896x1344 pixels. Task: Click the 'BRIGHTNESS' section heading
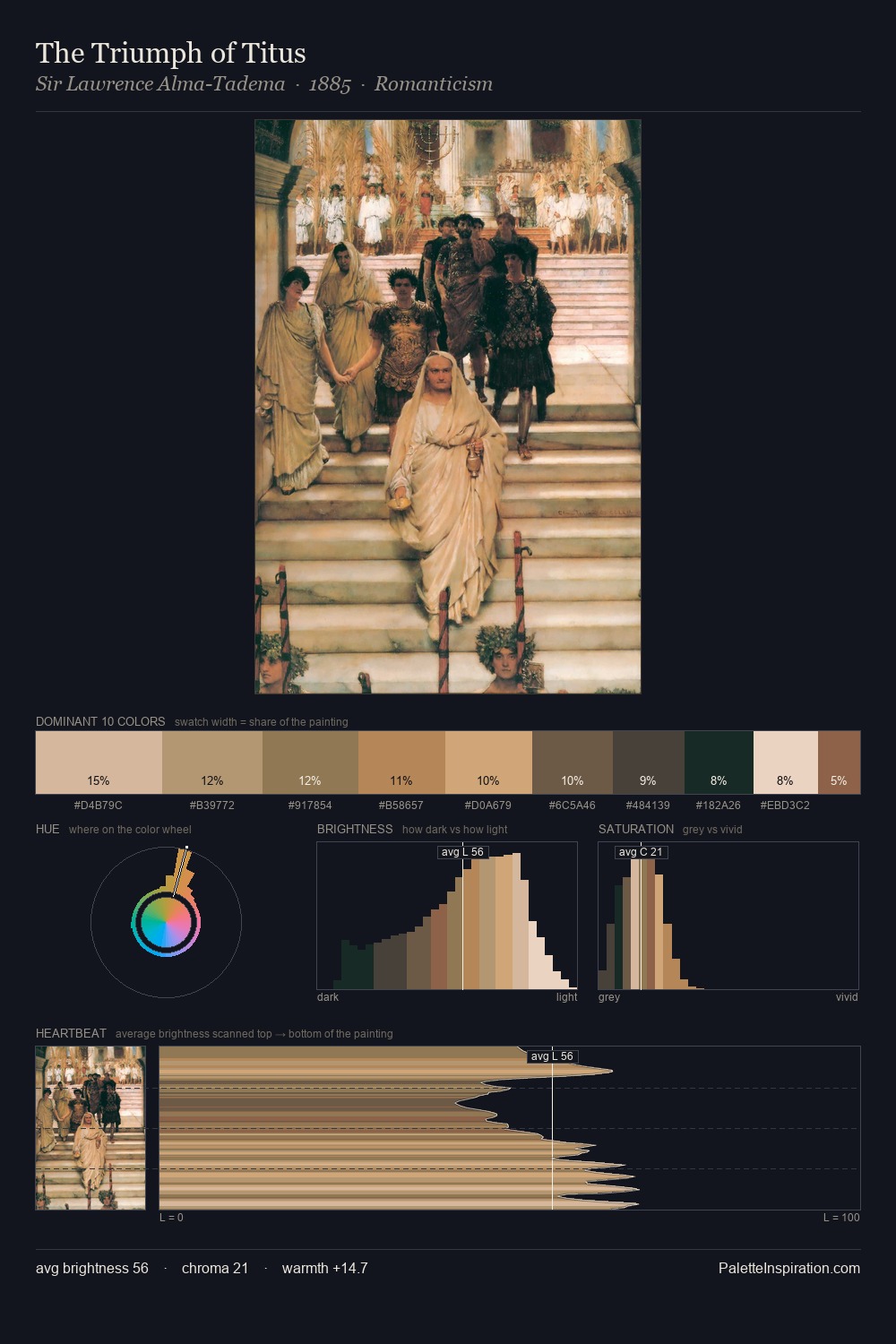tap(355, 829)
